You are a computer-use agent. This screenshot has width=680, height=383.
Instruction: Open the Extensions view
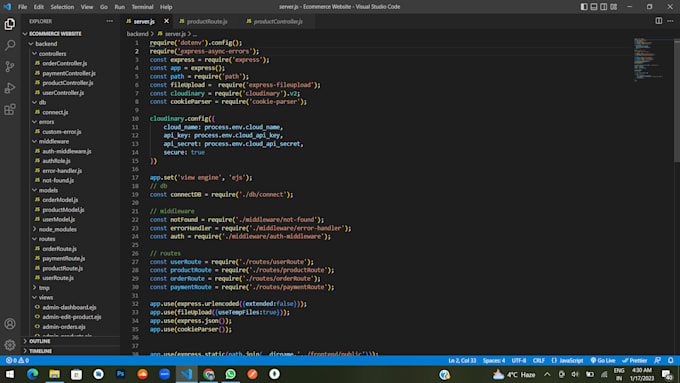point(10,109)
